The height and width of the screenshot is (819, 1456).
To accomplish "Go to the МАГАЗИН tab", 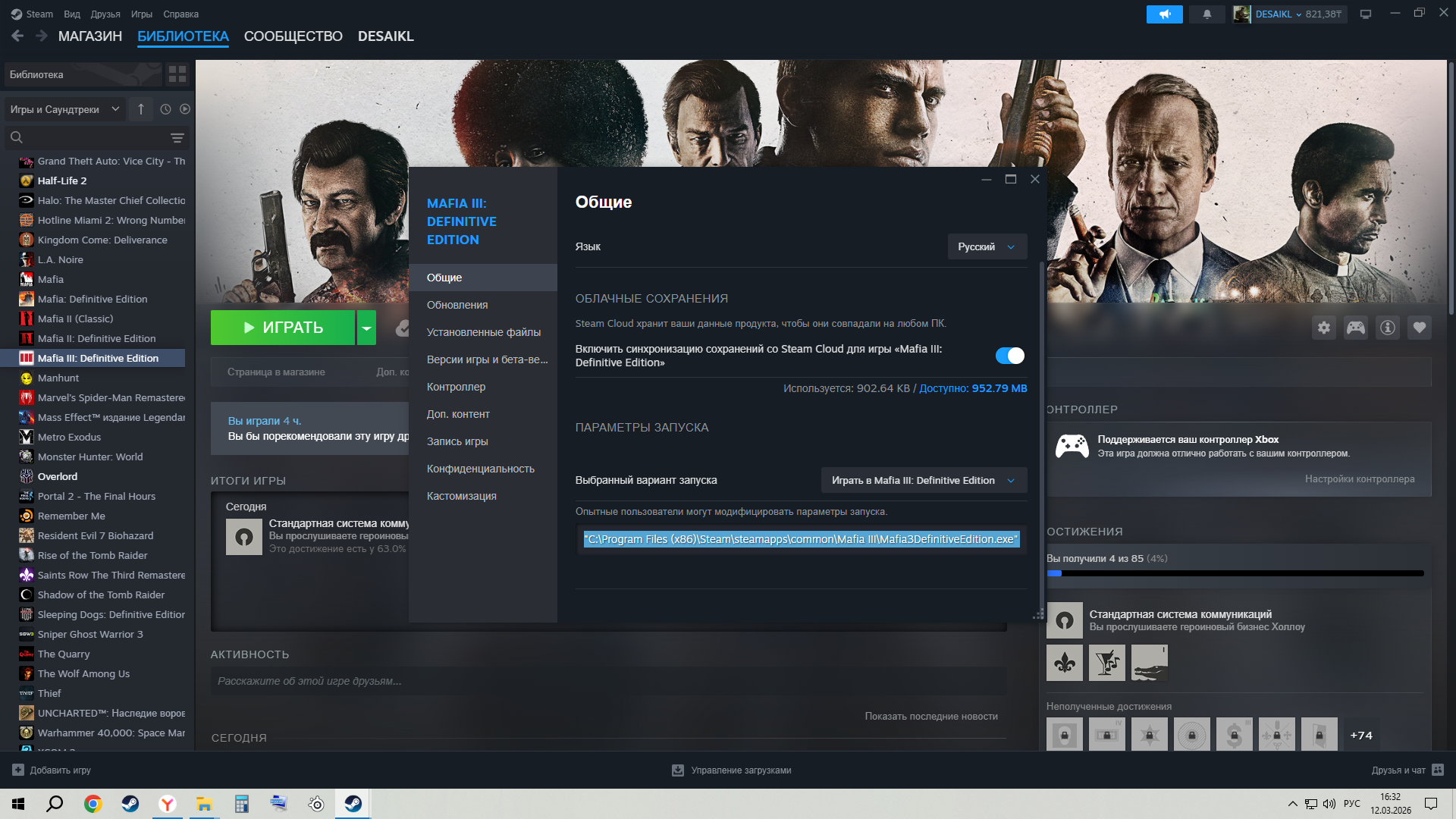I will tap(90, 36).
